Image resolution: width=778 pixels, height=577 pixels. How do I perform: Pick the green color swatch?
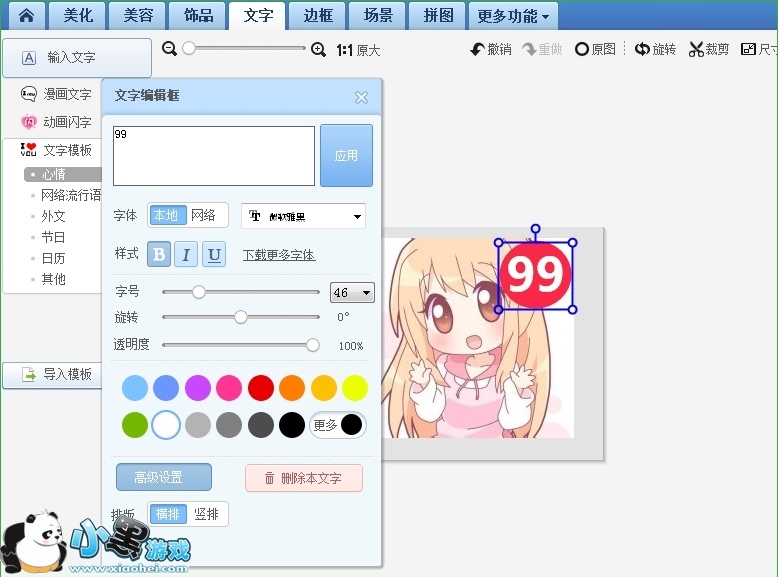(135, 425)
